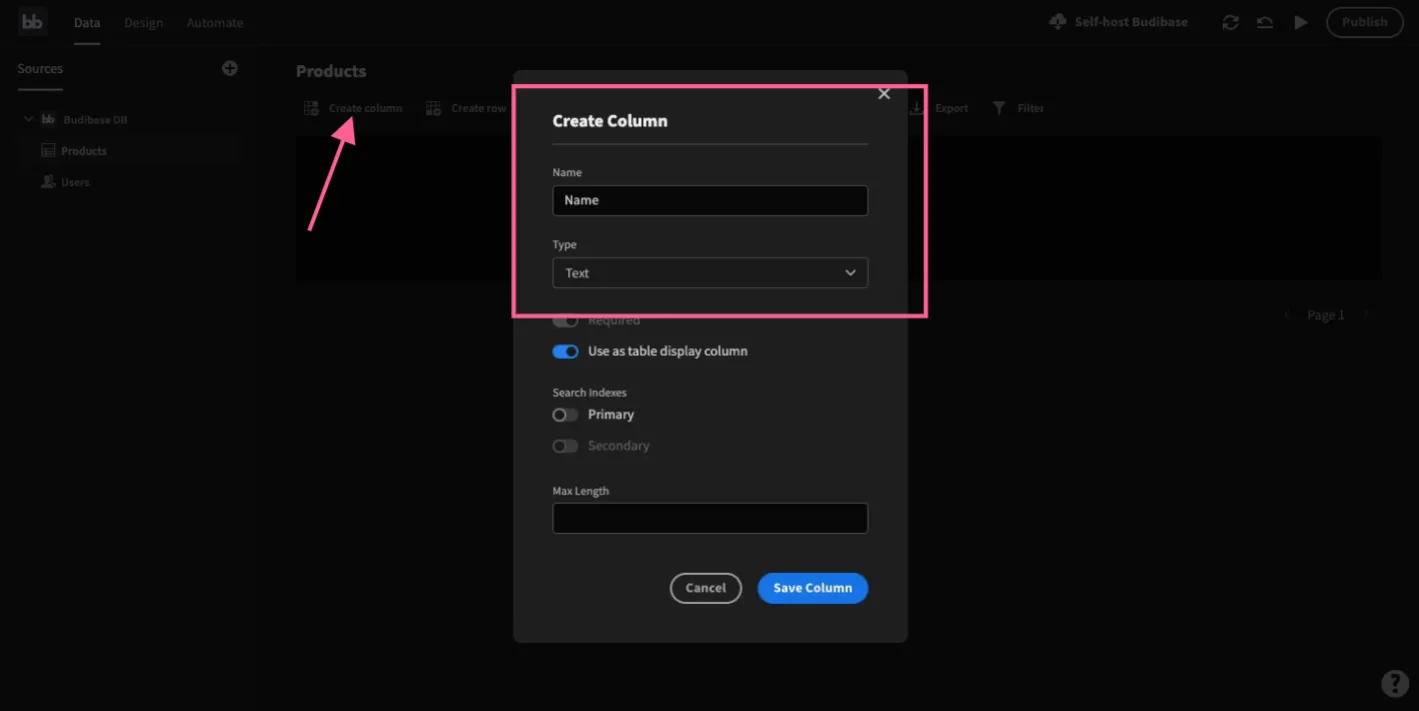Click the Products table heading
This screenshot has height=711, width=1419.
pos(331,71)
